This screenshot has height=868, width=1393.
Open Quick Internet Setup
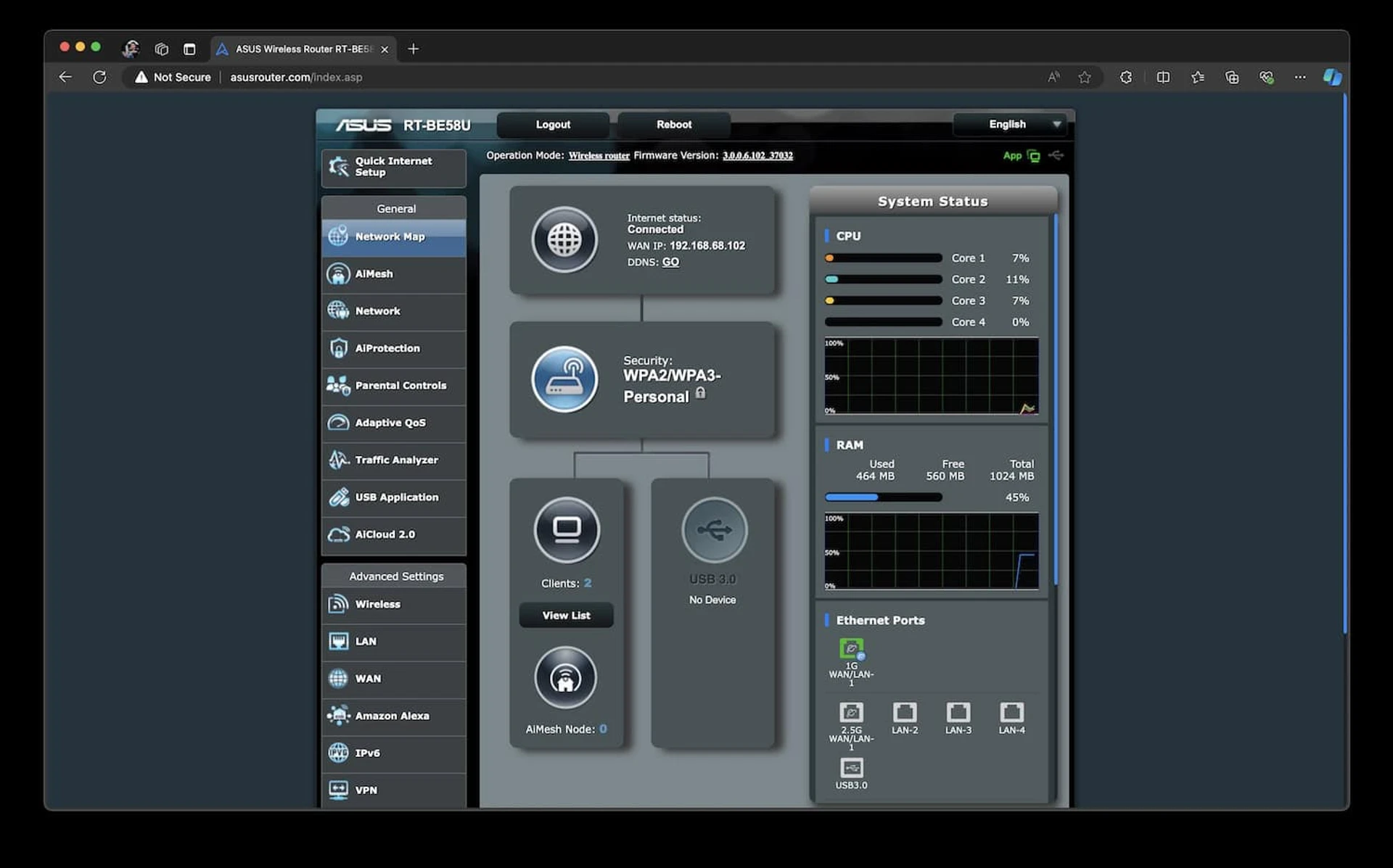[394, 168]
